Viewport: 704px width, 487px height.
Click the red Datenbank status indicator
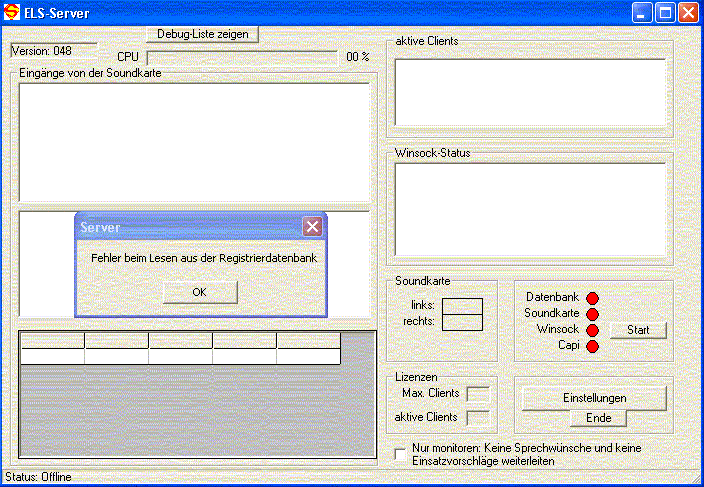pyautogui.click(x=591, y=298)
